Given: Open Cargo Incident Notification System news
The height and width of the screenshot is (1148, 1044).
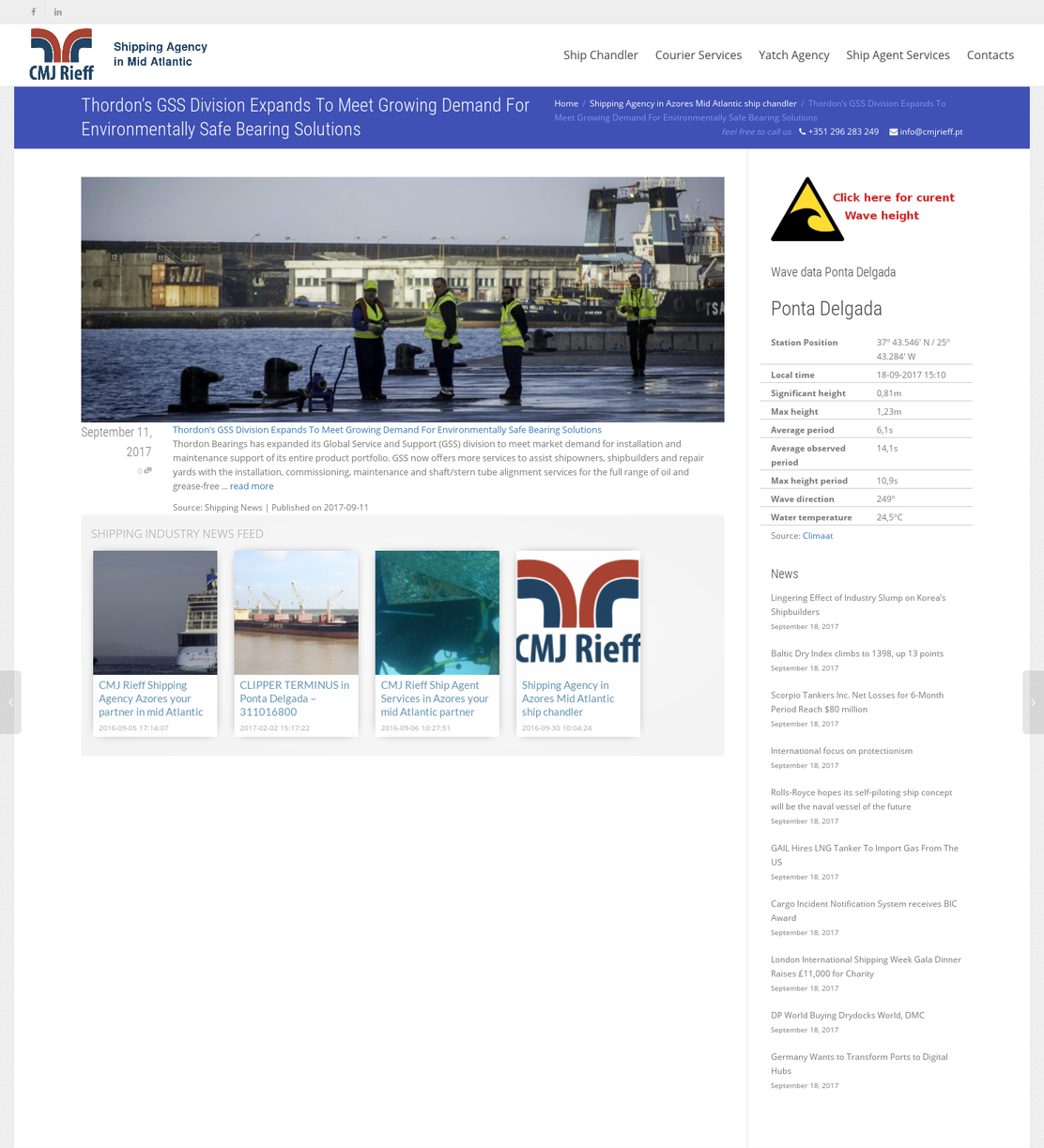Looking at the screenshot, I should [864, 911].
